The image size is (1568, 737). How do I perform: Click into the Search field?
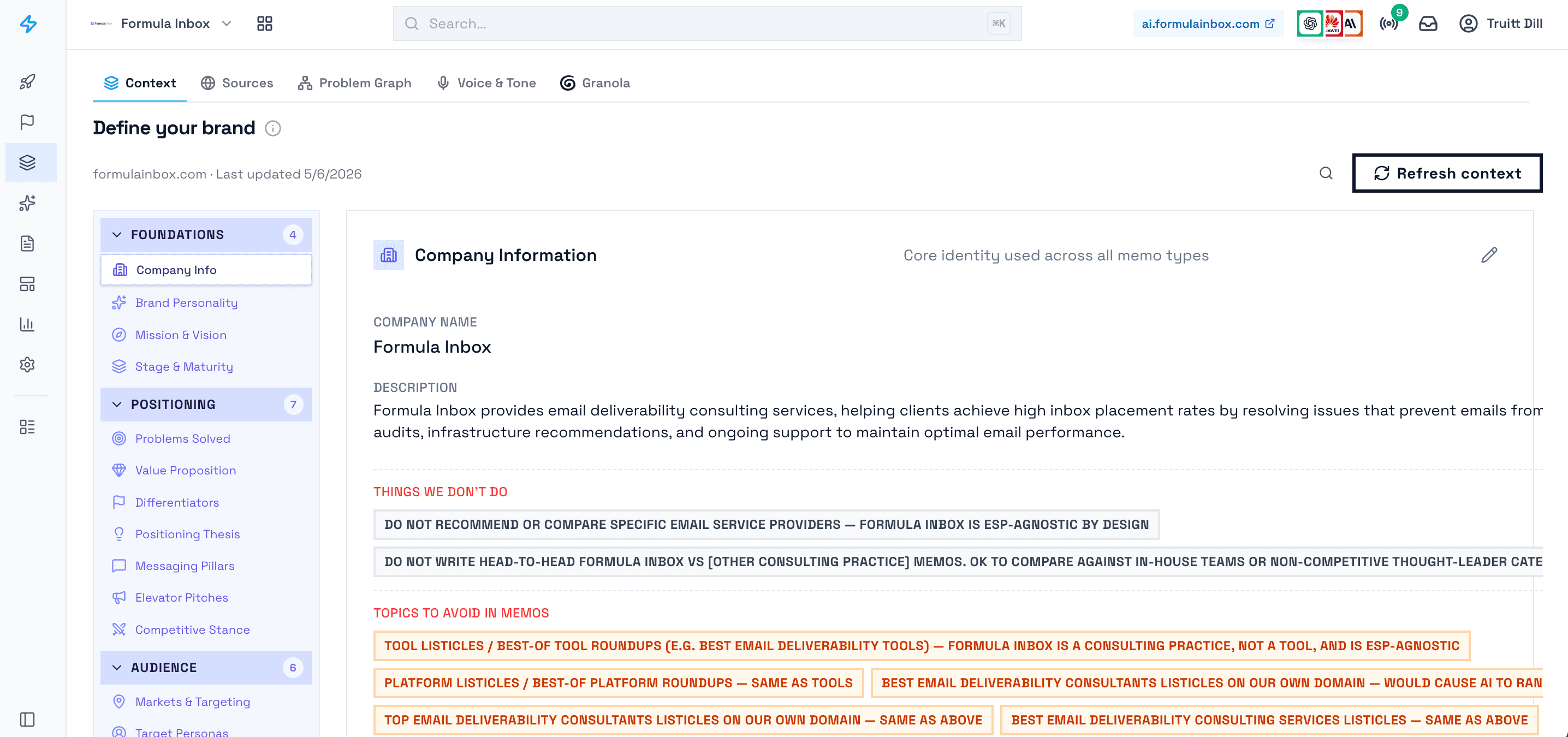point(706,23)
